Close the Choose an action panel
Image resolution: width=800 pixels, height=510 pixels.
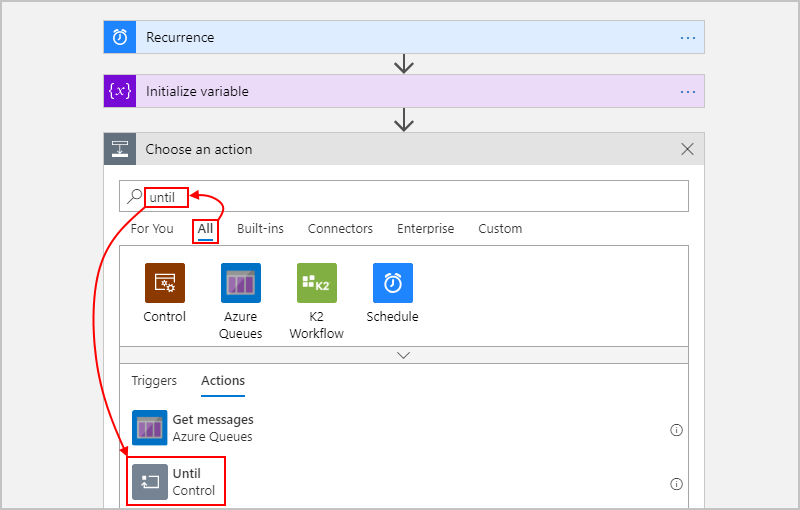687,149
